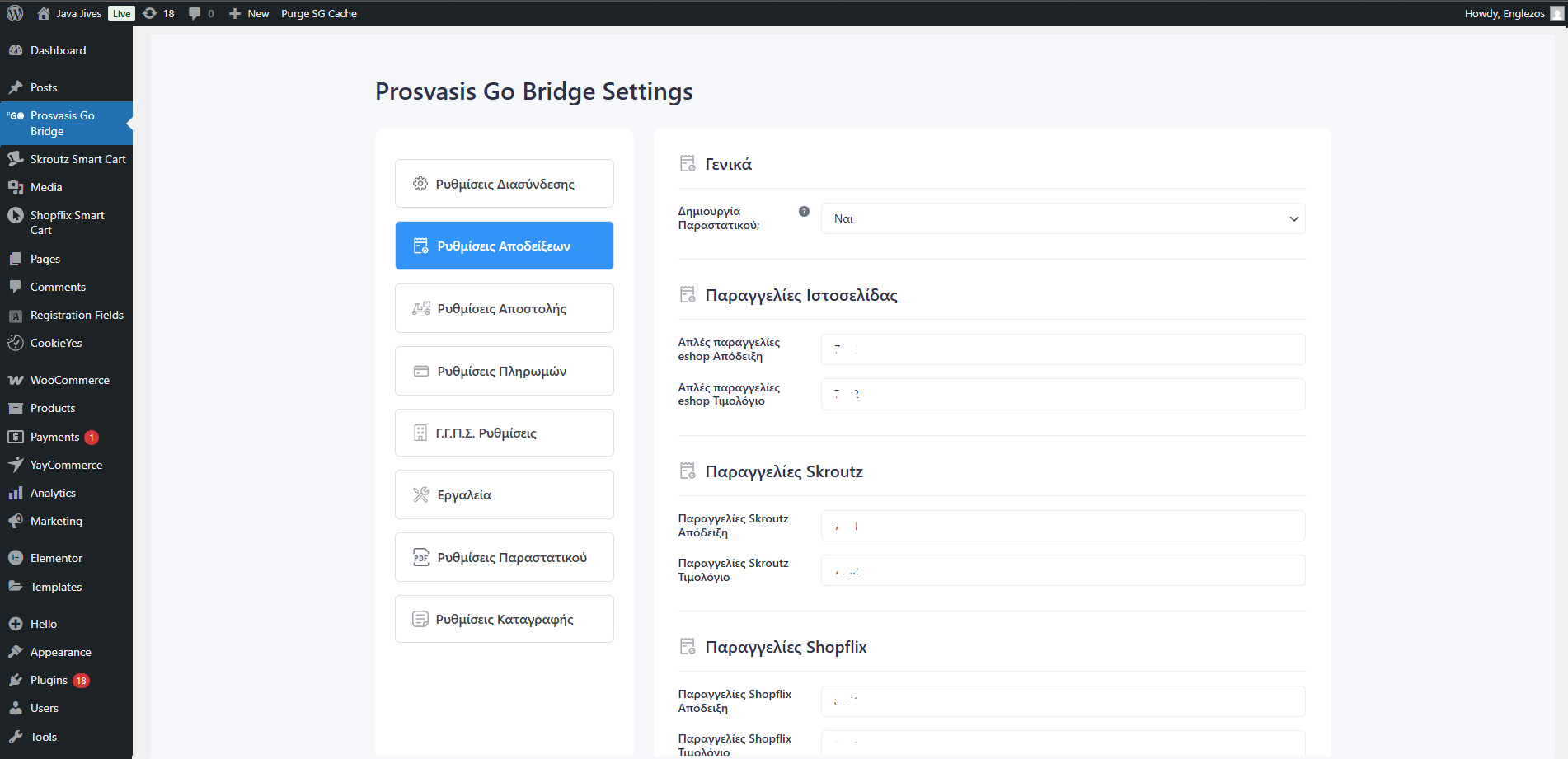
Task: Click the Απλές παραγγελίες eshop Απόδειξη field
Action: pyautogui.click(x=1063, y=349)
